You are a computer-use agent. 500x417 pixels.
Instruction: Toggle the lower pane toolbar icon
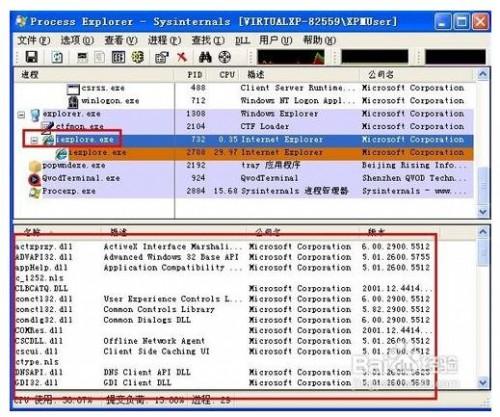point(118,57)
